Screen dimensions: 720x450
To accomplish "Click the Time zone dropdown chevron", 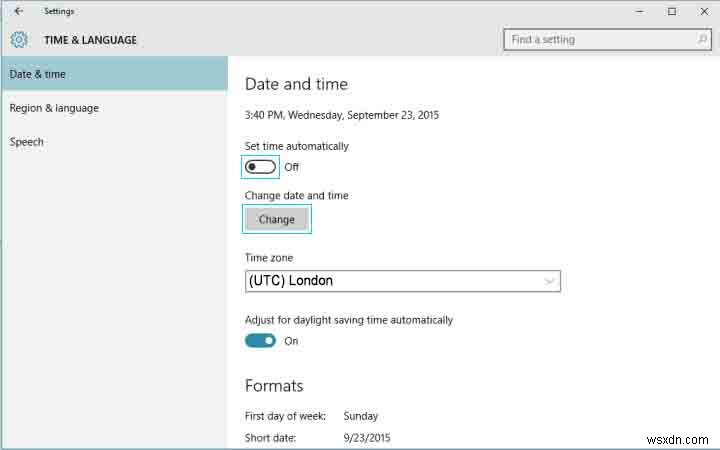I will [549, 281].
